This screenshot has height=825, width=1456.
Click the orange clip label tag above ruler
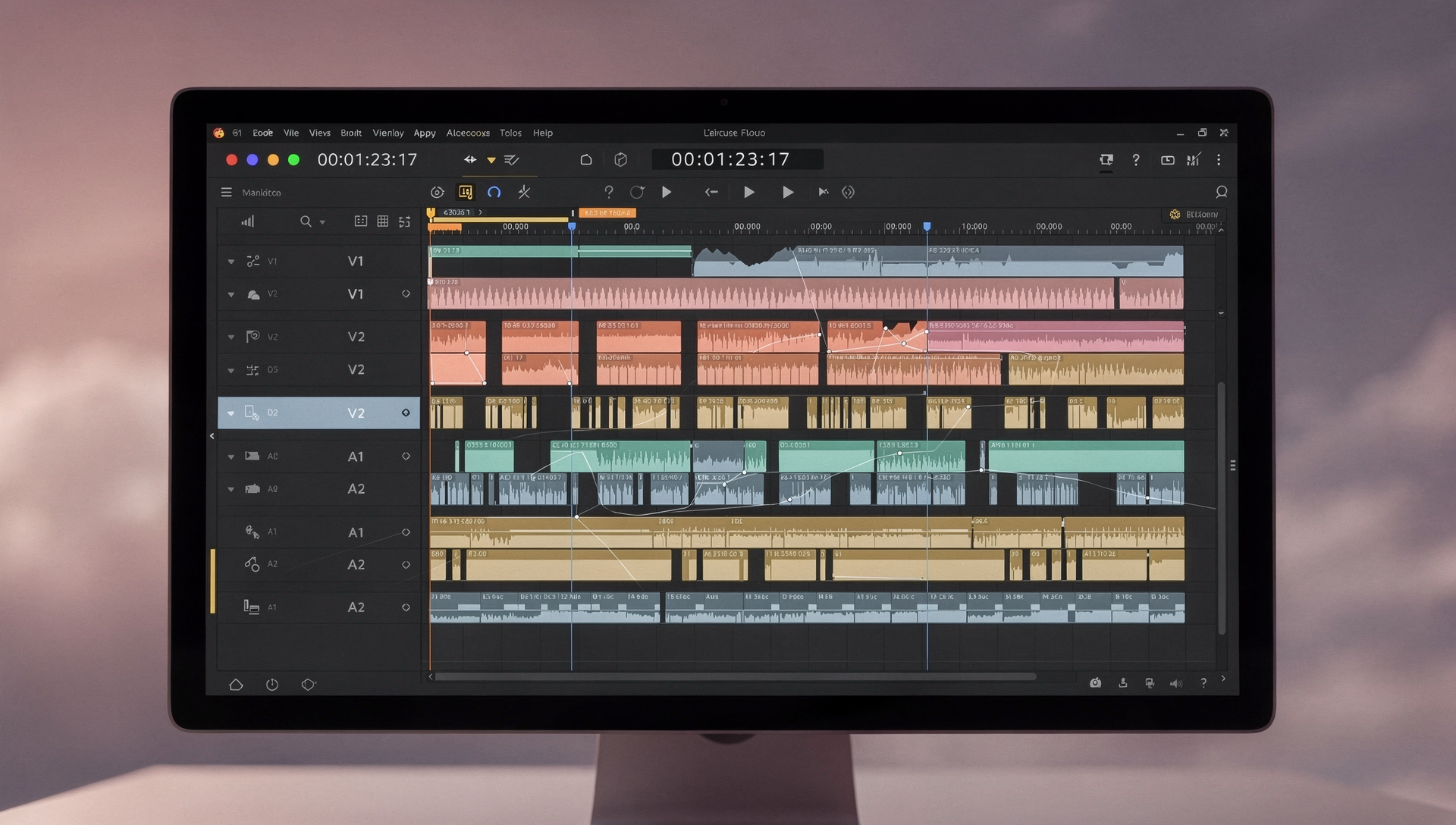point(607,213)
